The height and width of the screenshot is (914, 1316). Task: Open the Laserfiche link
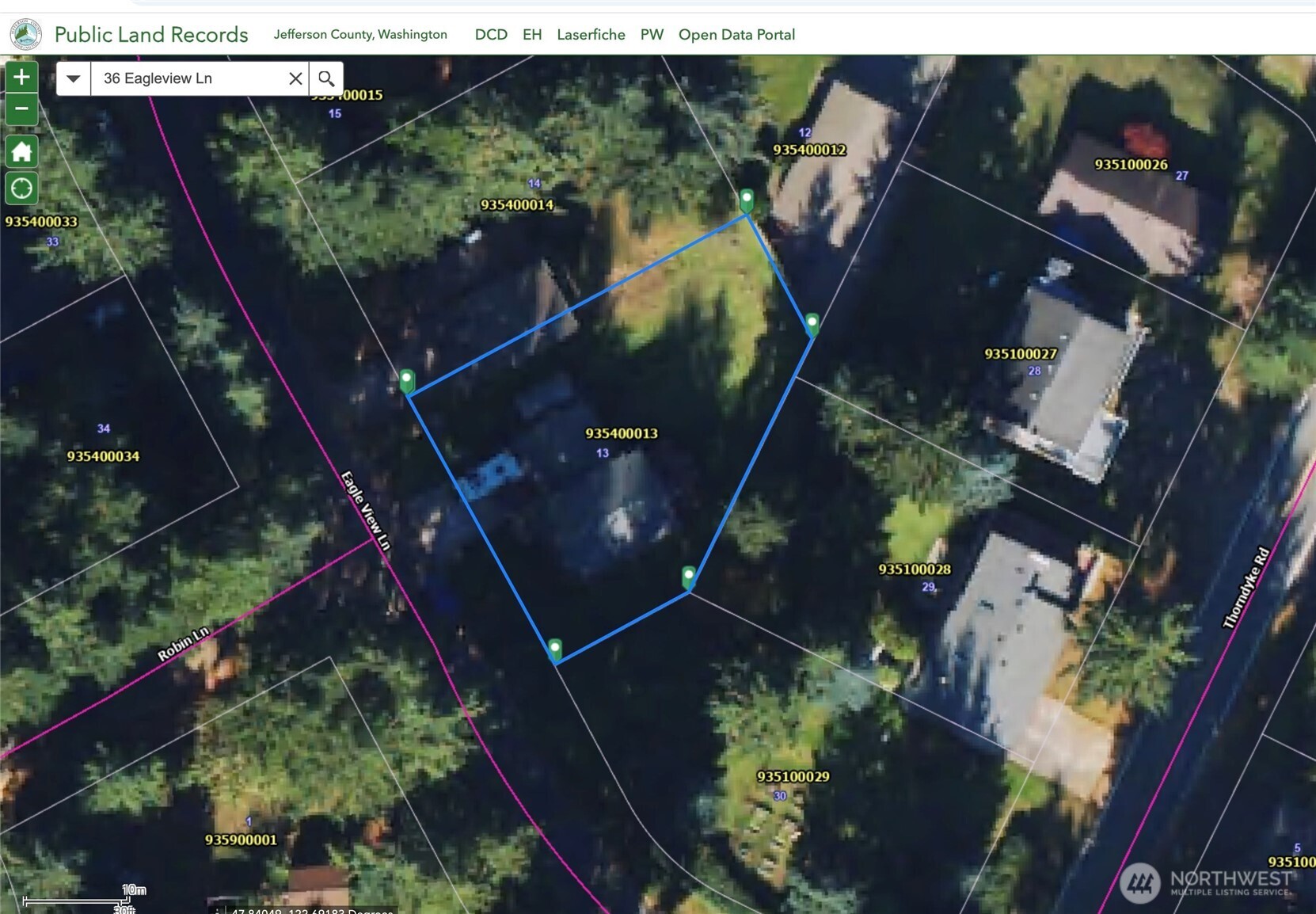(x=591, y=35)
